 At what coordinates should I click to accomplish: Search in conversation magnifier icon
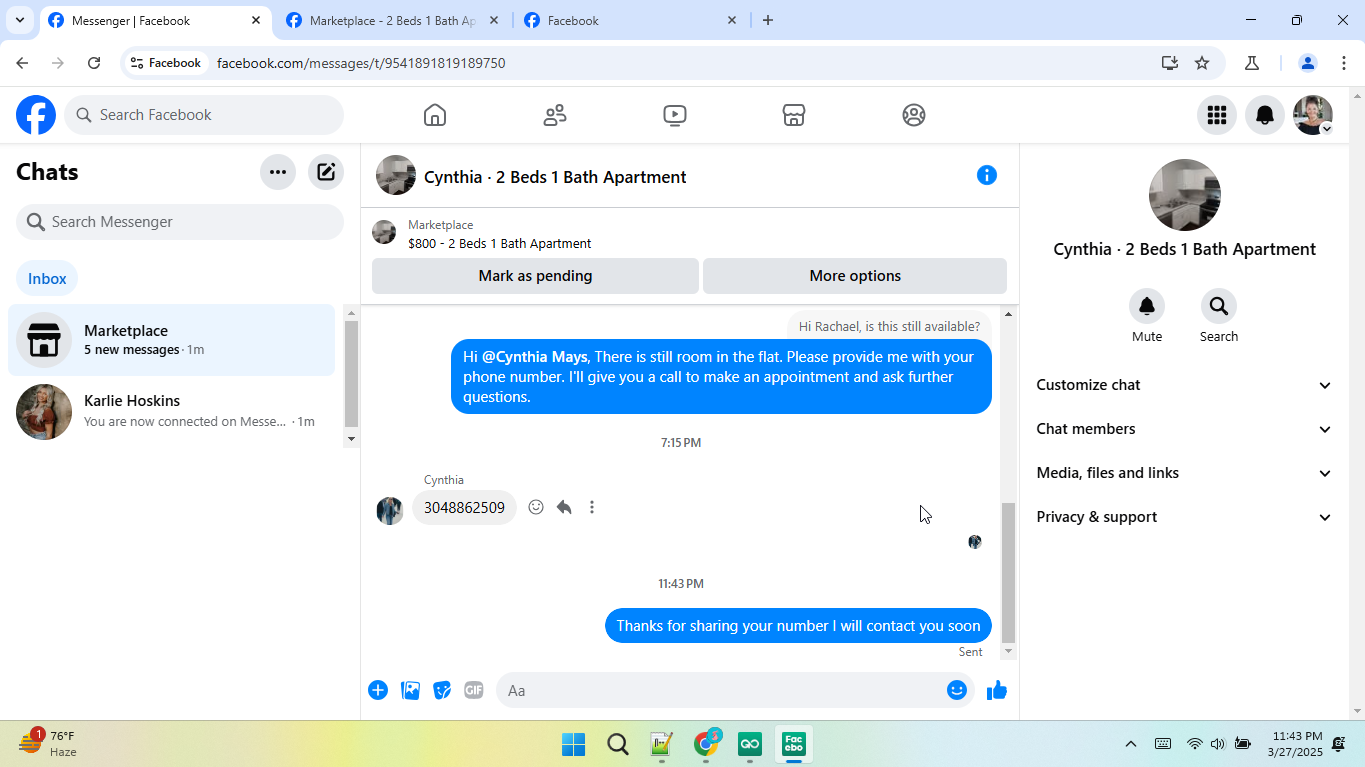coord(1219,306)
